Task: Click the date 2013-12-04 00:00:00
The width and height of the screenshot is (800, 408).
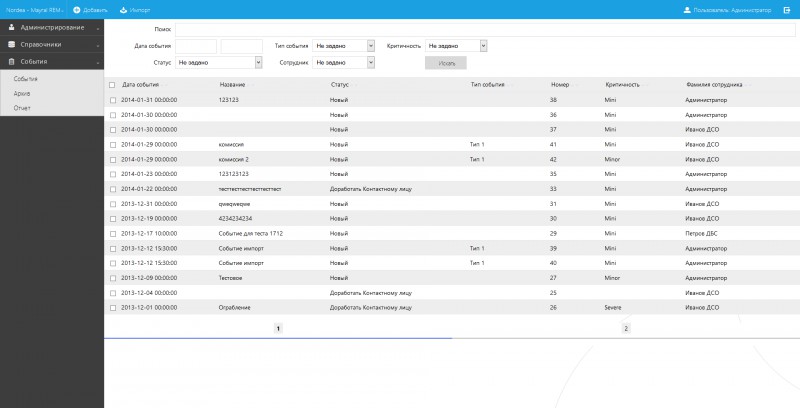Action: pos(149,293)
